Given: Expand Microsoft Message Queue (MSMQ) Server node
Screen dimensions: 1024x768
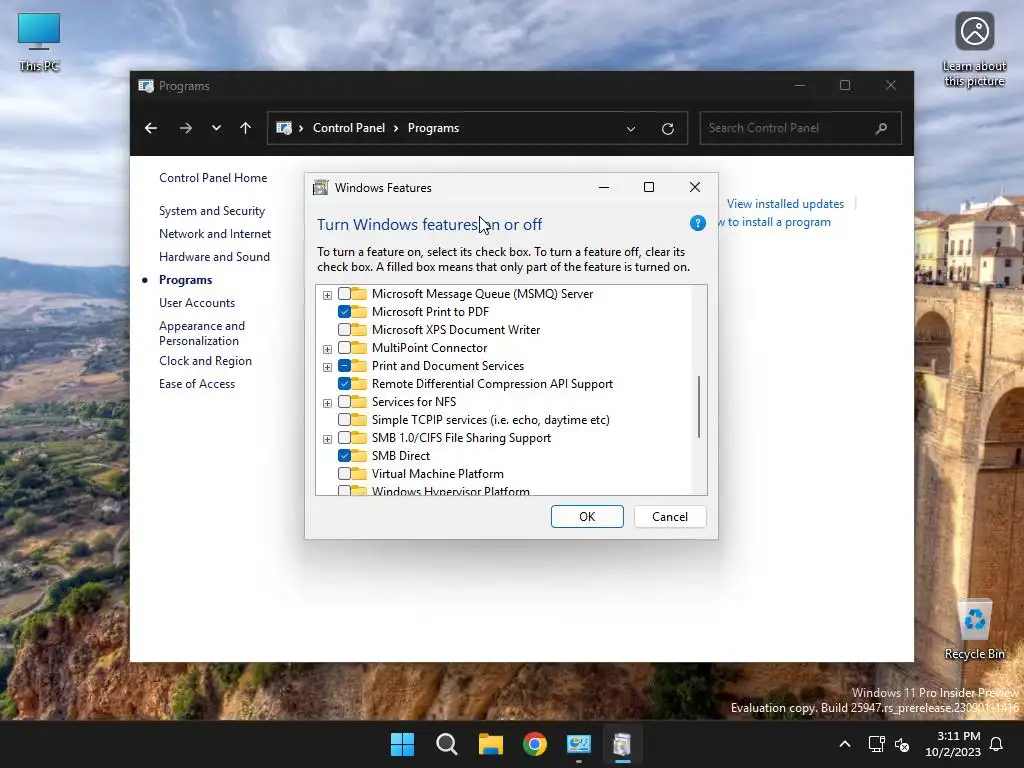Looking at the screenshot, I should pos(327,295).
